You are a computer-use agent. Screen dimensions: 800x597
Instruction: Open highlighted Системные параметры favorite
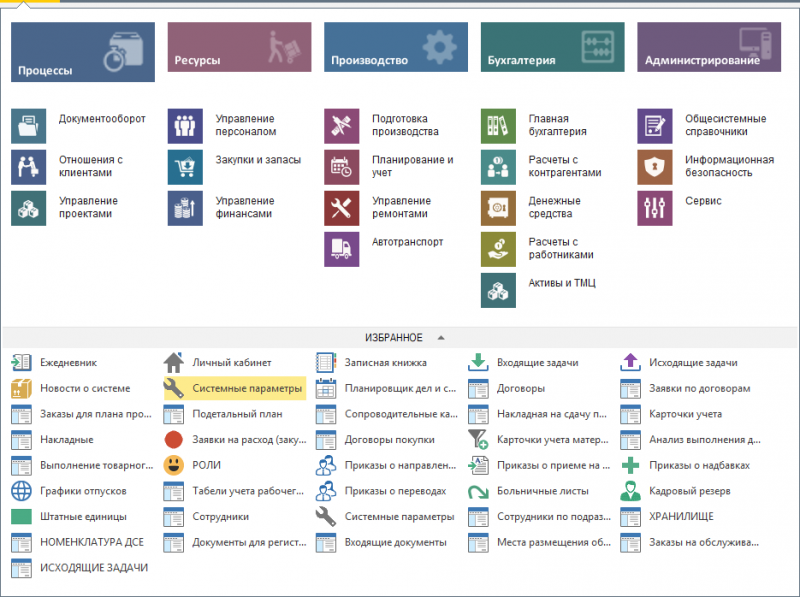coord(235,388)
